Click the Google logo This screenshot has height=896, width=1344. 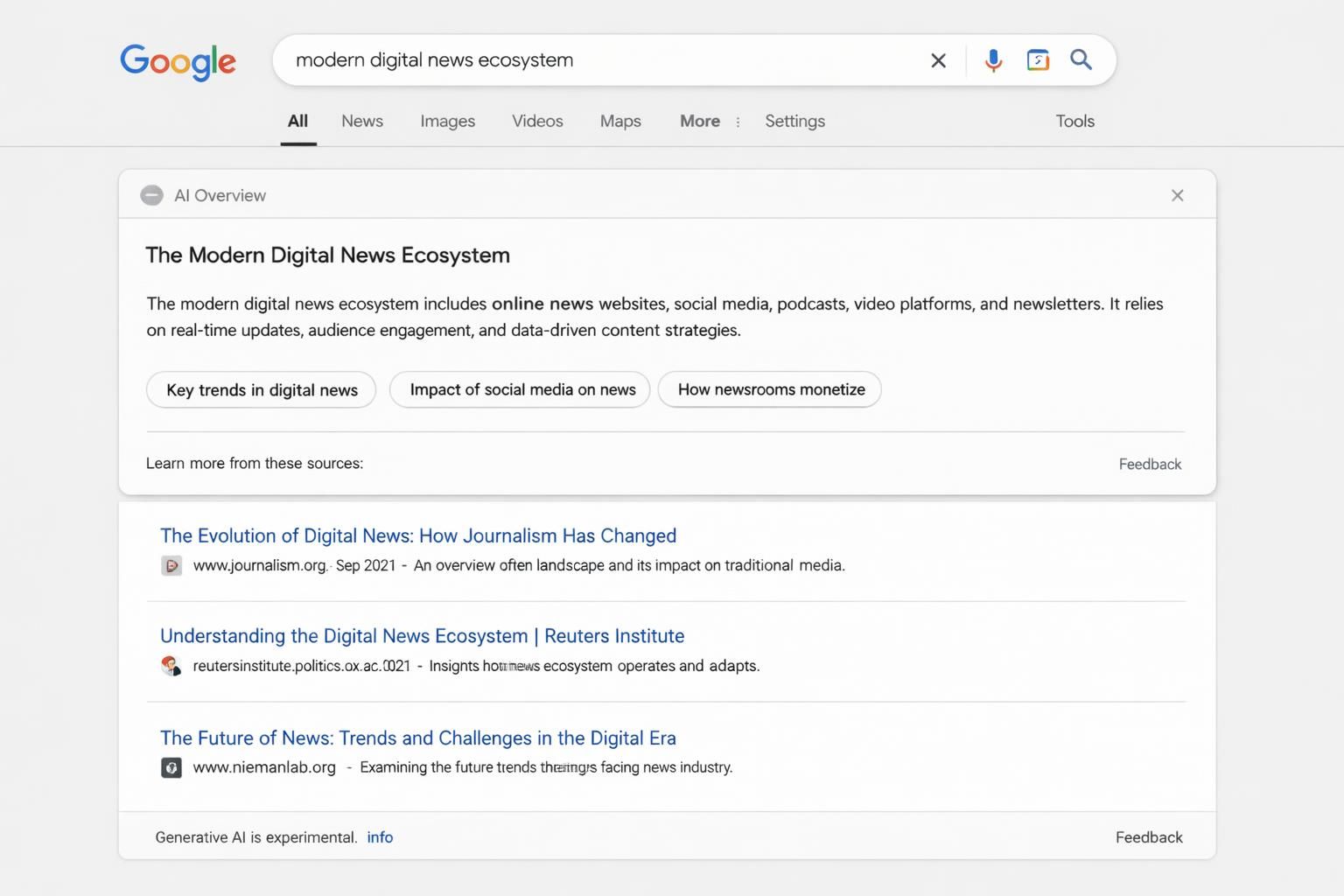(178, 61)
